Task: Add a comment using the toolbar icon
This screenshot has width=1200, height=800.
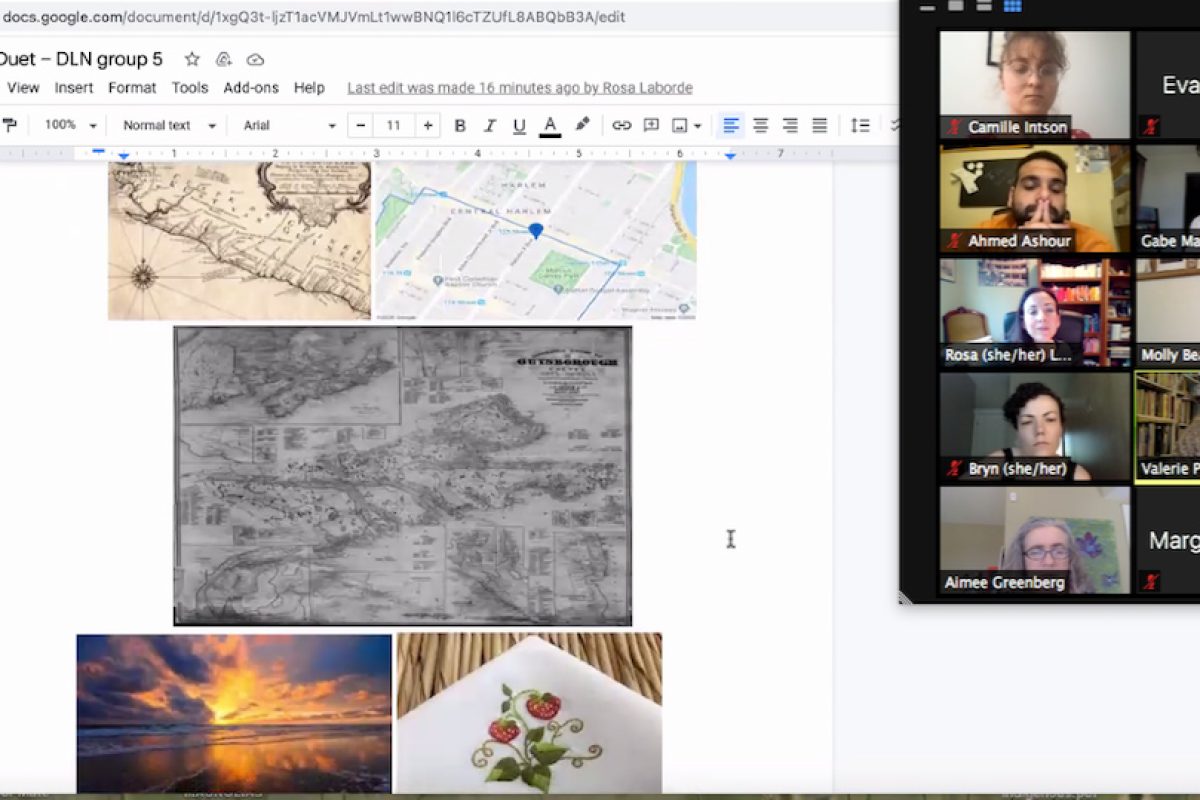Action: [x=651, y=125]
